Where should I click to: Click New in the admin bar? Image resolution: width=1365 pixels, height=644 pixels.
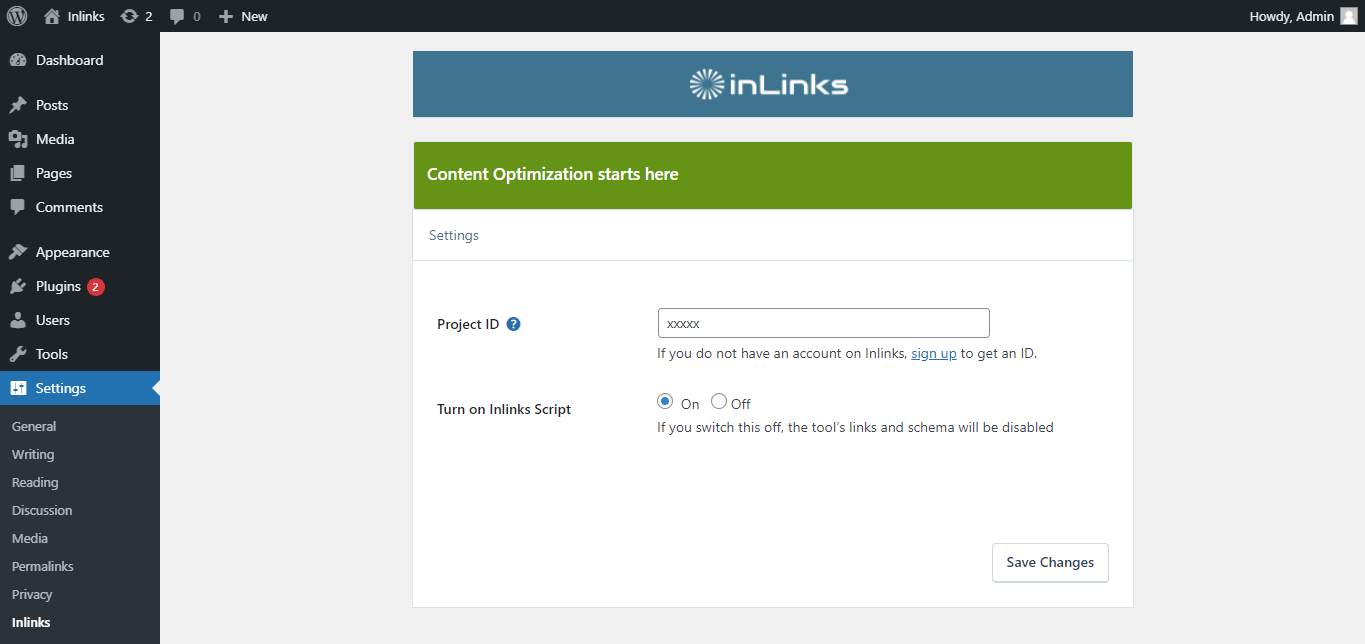(254, 16)
